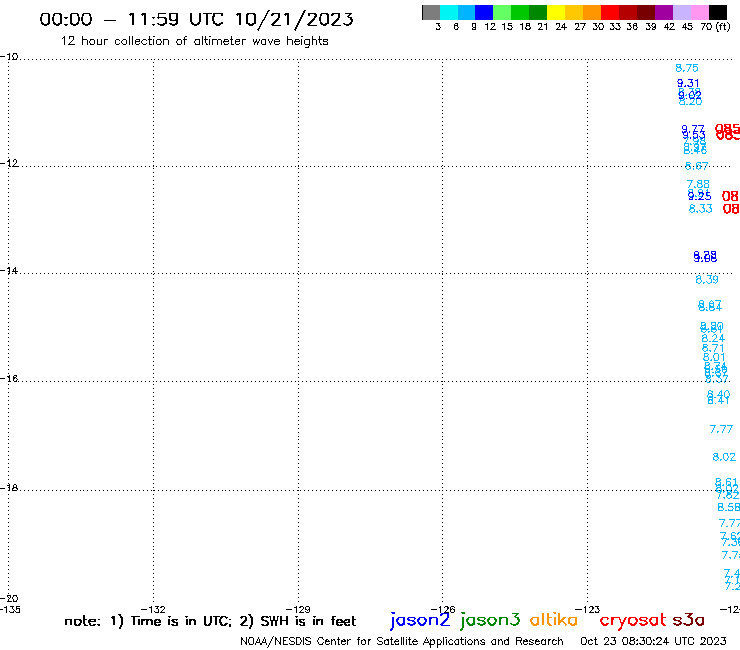The width and height of the screenshot is (740, 650).
Task: Click the wave height value 9.31
Action: coord(688,83)
